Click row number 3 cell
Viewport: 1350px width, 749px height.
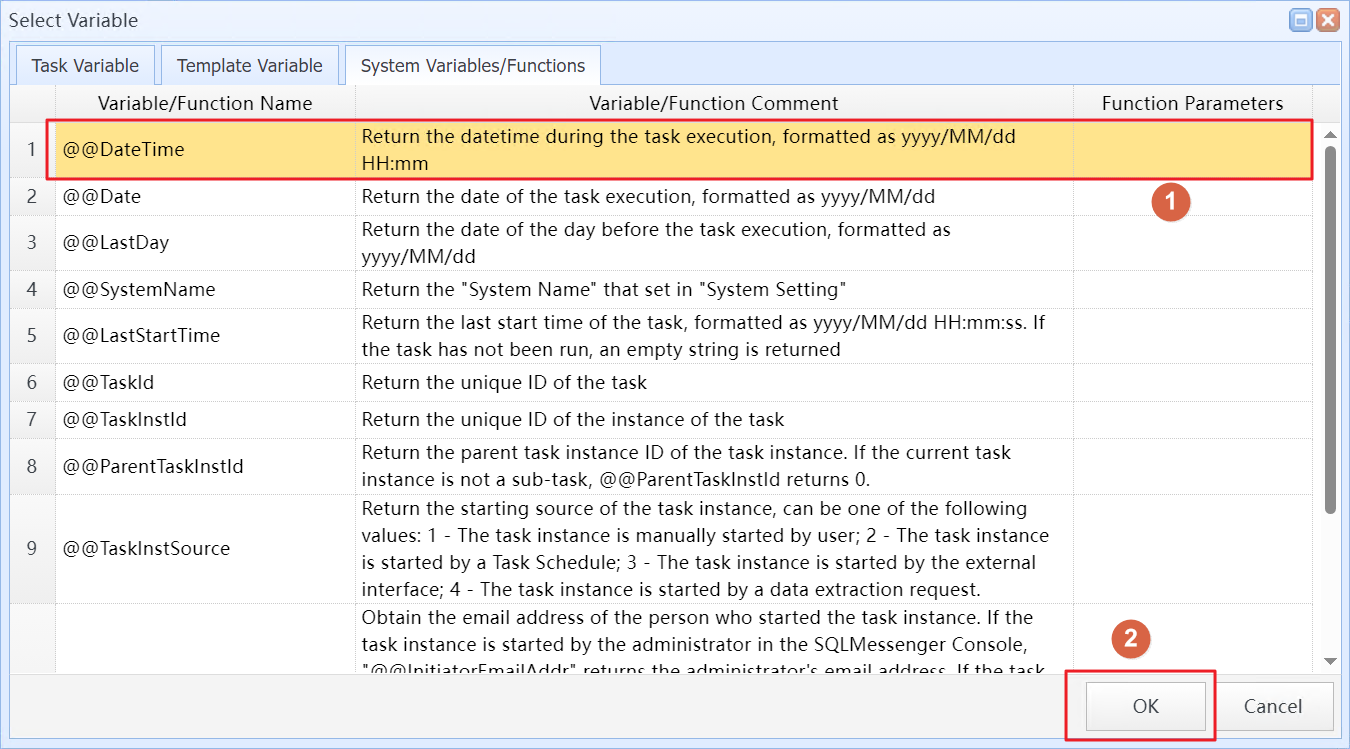pos(32,243)
